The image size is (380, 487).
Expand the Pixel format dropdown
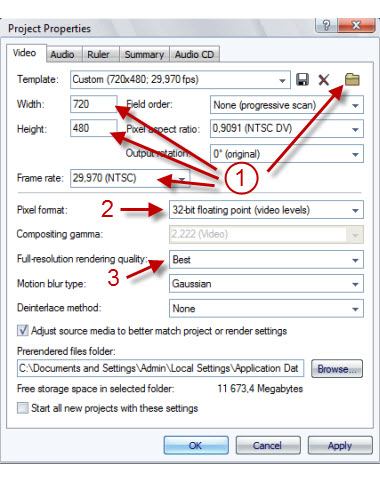click(266, 210)
